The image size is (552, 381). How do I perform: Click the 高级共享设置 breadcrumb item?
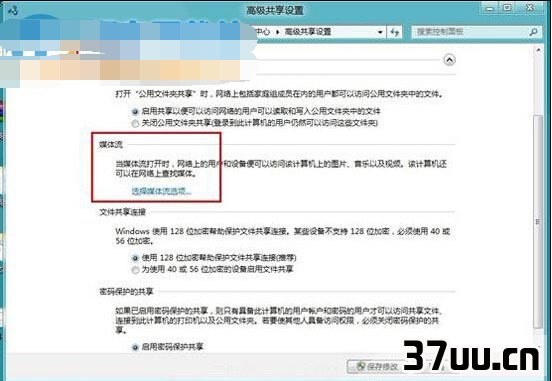coord(308,32)
